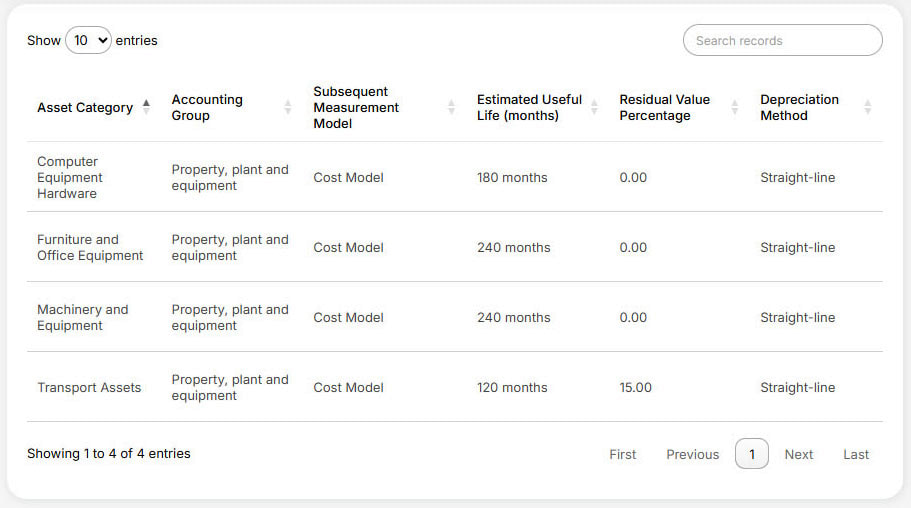Click the Depreciation Method sort arrows icon
The height and width of the screenshot is (508, 911).
[867, 107]
